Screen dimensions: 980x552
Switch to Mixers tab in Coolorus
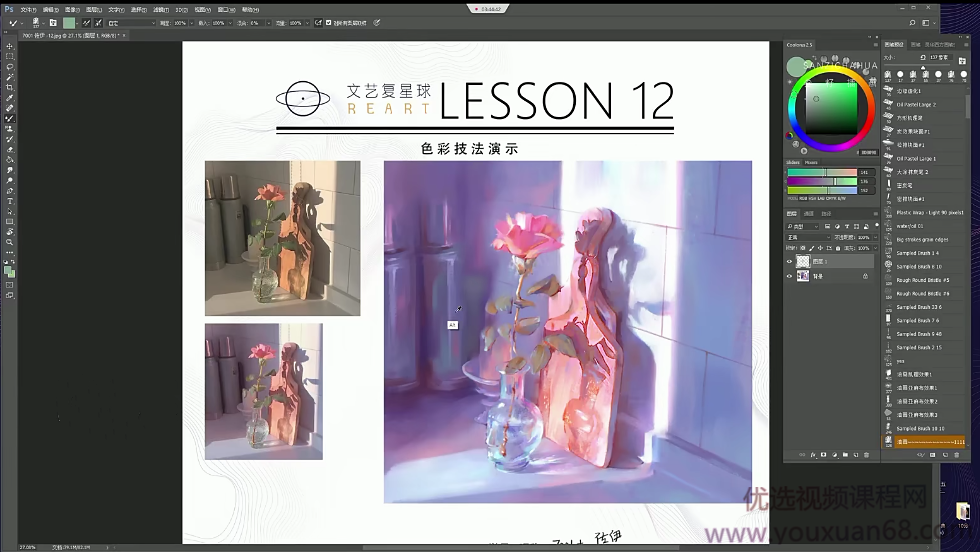tap(811, 163)
